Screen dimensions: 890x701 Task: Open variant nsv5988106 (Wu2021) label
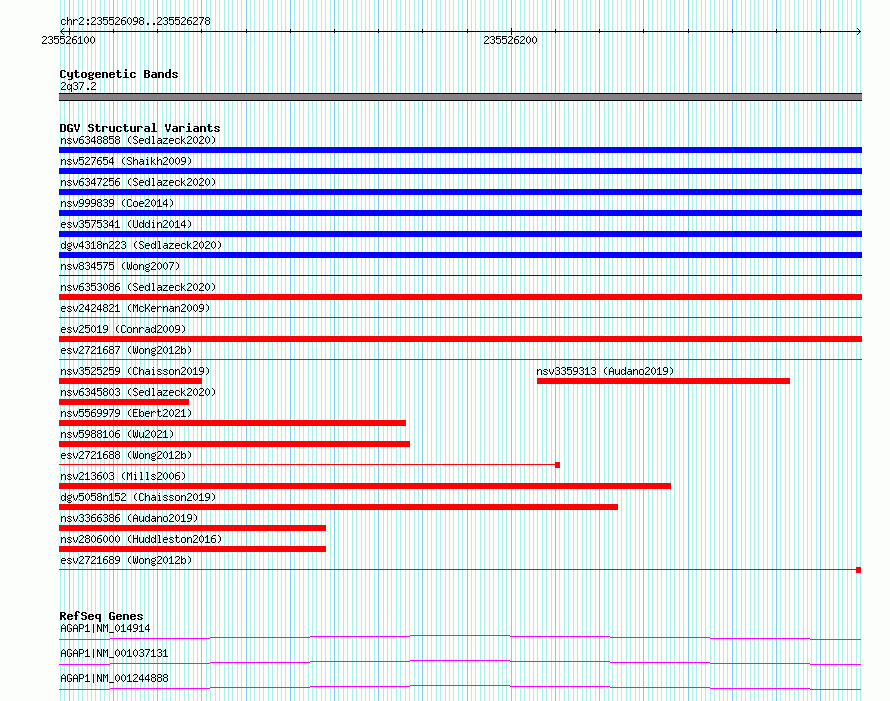117,434
